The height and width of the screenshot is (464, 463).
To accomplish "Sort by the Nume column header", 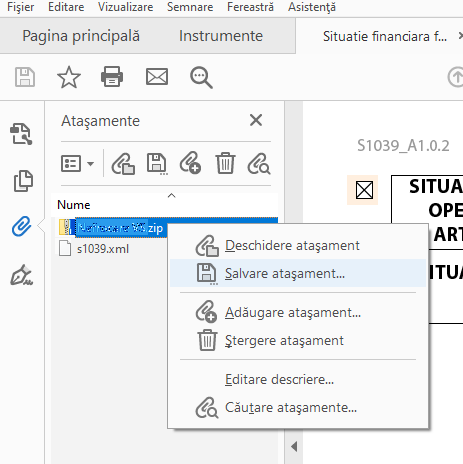I will (74, 204).
